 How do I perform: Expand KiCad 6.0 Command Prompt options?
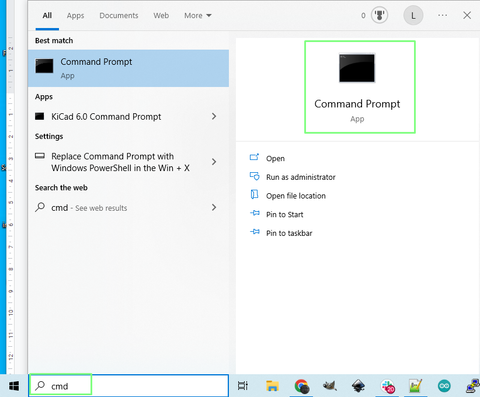(x=214, y=116)
